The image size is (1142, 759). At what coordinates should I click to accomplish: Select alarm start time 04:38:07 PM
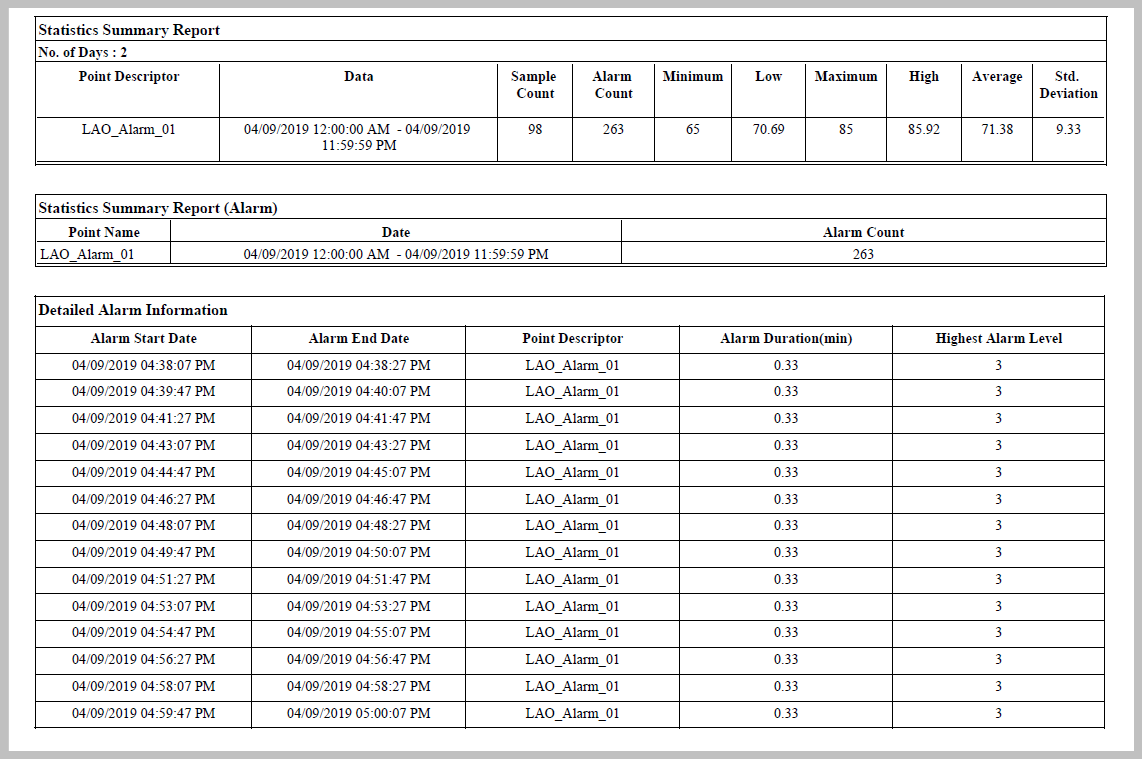click(x=143, y=365)
